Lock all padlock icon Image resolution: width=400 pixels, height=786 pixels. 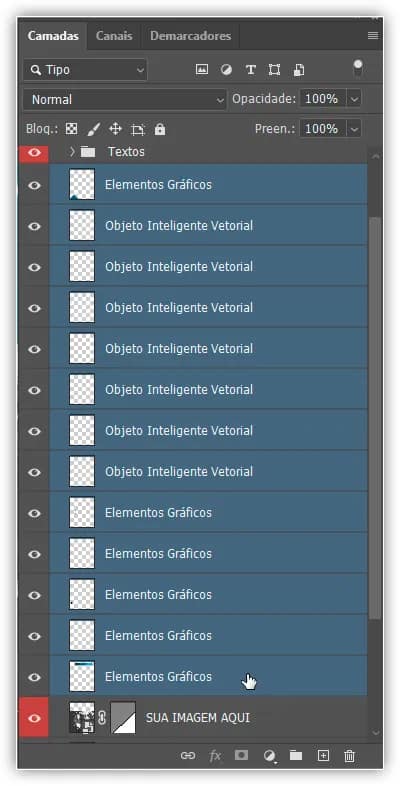pyautogui.click(x=160, y=129)
